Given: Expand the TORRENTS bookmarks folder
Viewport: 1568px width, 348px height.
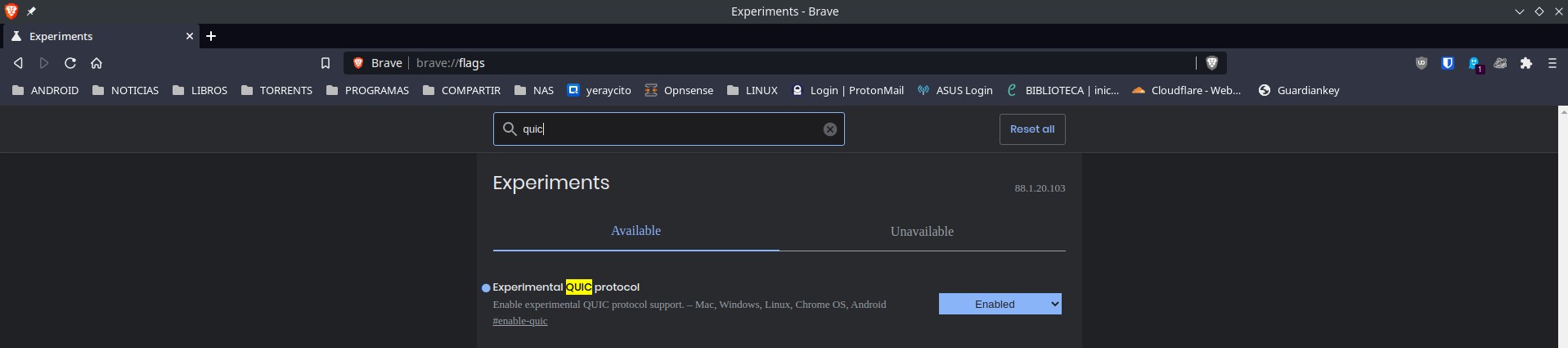Looking at the screenshot, I should pyautogui.click(x=276, y=90).
